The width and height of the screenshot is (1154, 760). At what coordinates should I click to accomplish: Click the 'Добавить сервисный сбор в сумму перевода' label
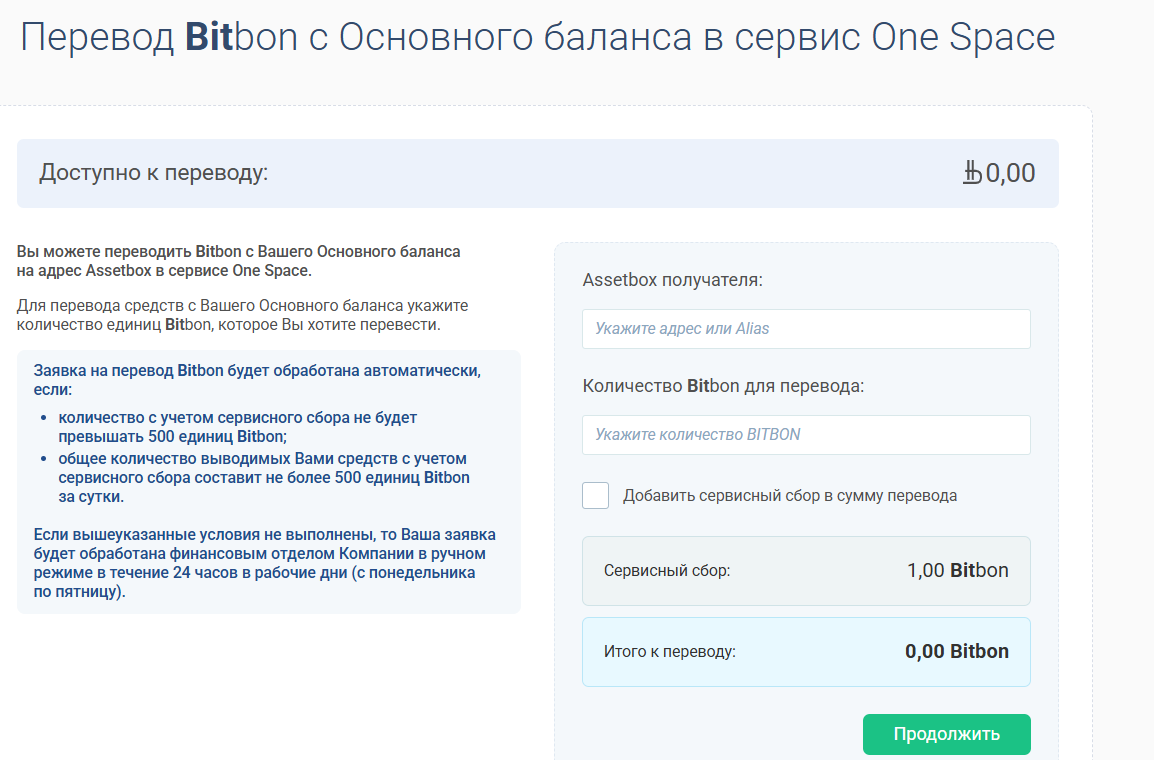point(790,496)
